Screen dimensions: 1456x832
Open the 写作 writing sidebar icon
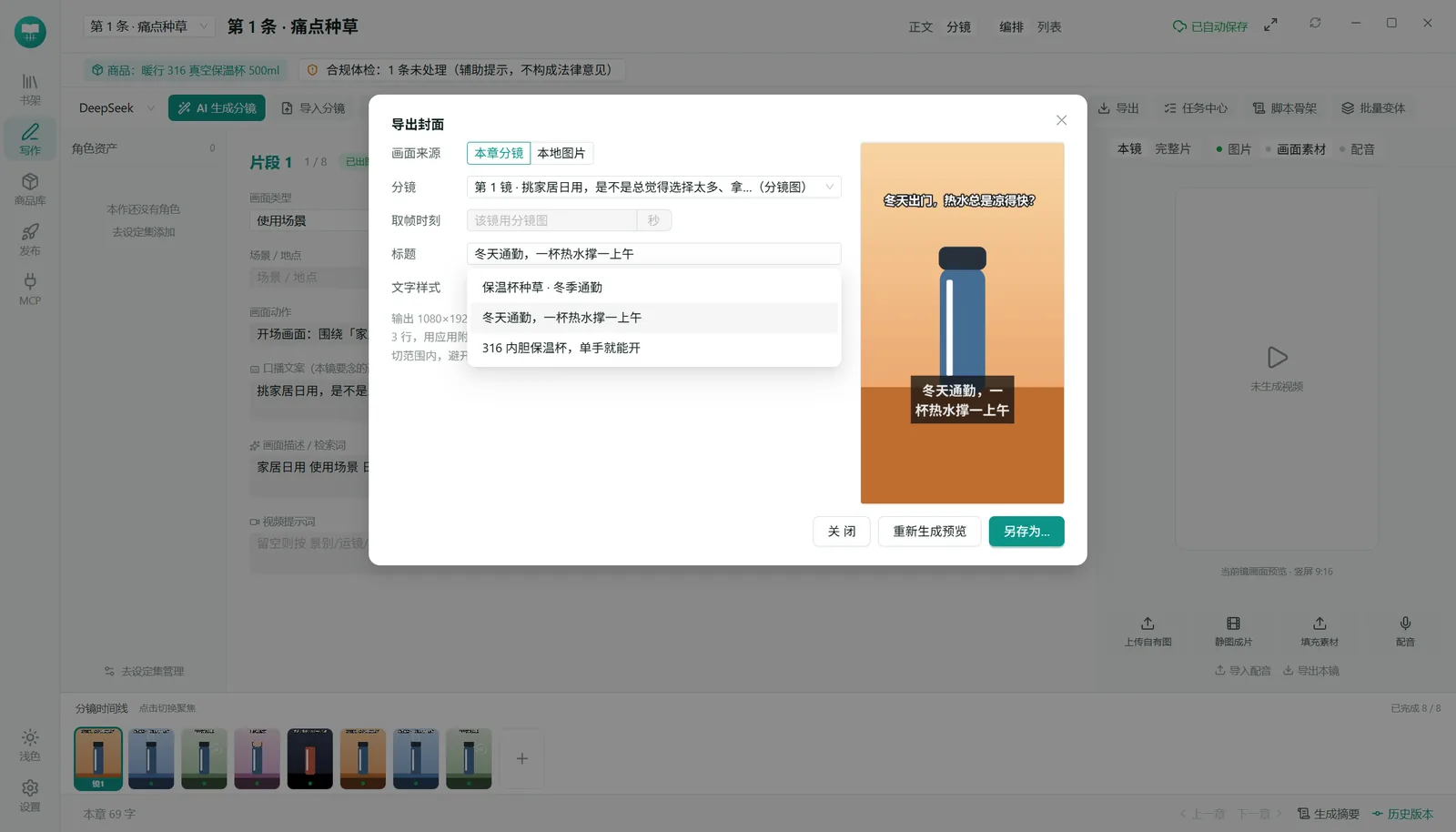click(30, 139)
